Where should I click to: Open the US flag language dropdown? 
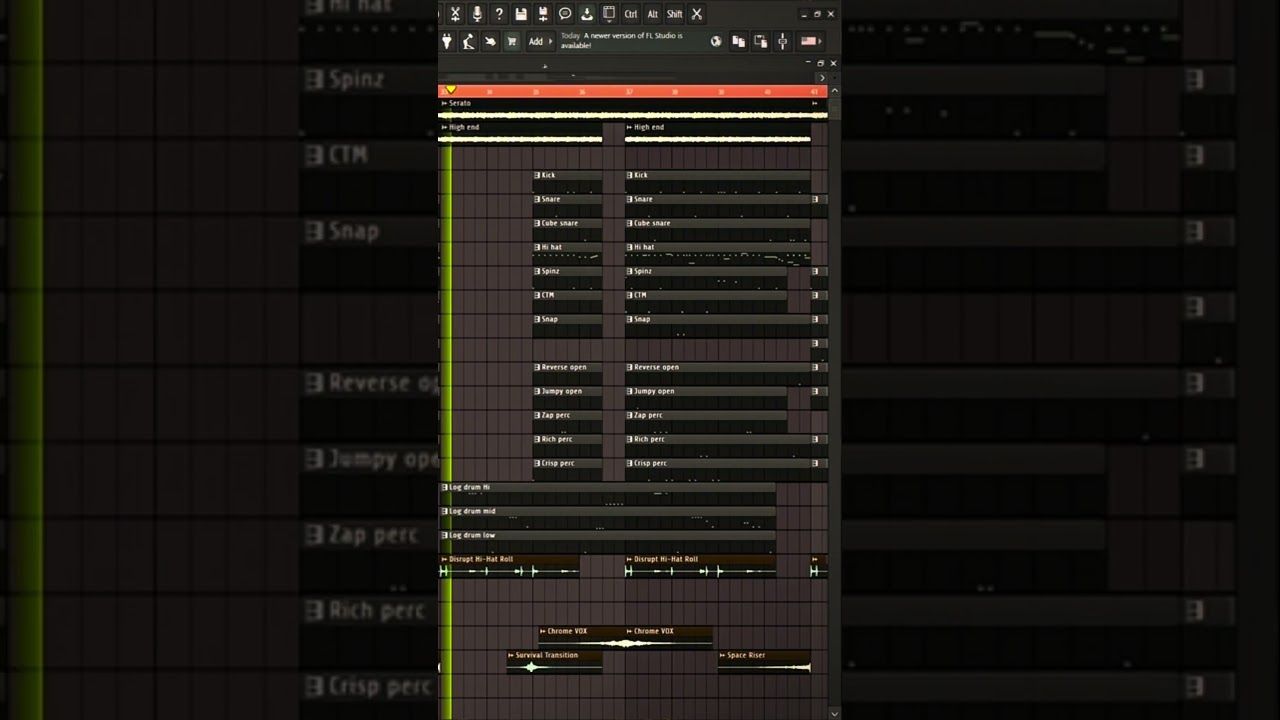810,41
